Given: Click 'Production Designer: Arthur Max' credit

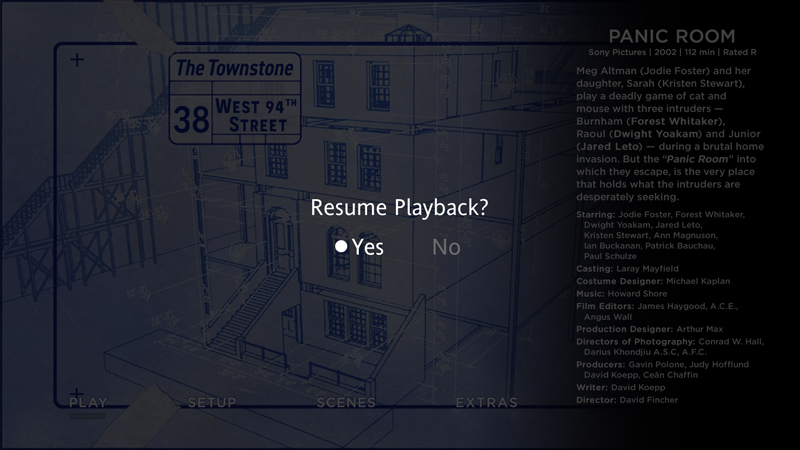Looking at the screenshot, I should click(649, 329).
